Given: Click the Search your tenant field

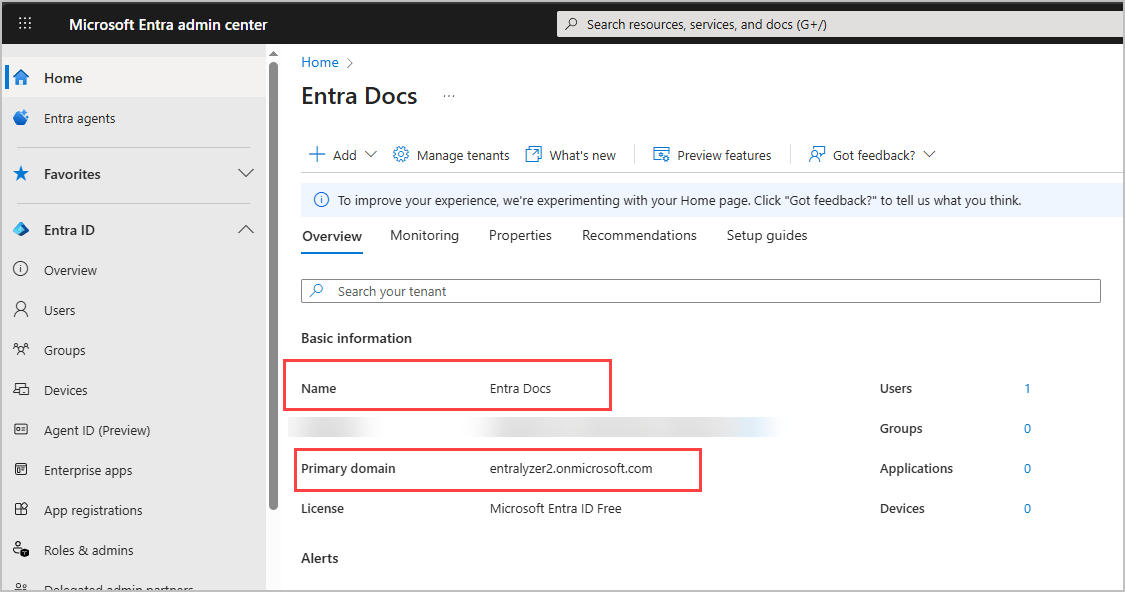Looking at the screenshot, I should [700, 291].
